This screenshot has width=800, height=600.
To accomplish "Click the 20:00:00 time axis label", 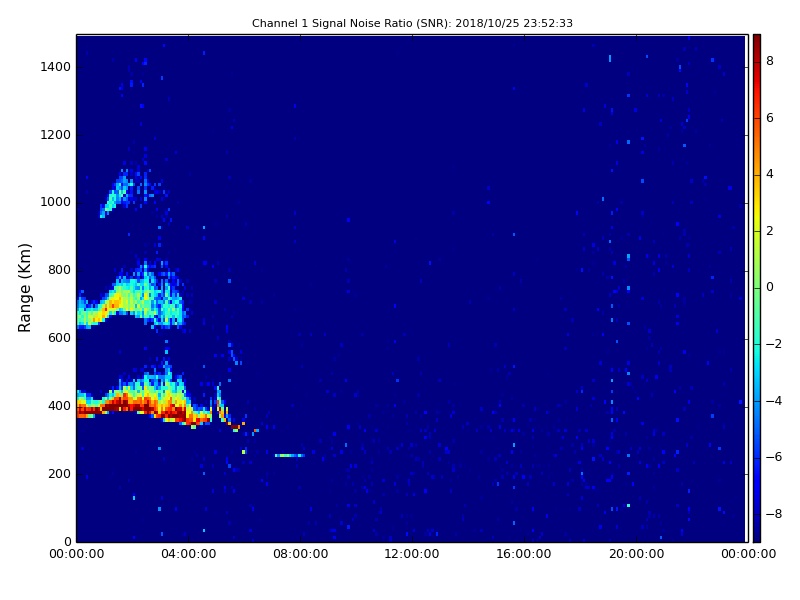I will (636, 554).
